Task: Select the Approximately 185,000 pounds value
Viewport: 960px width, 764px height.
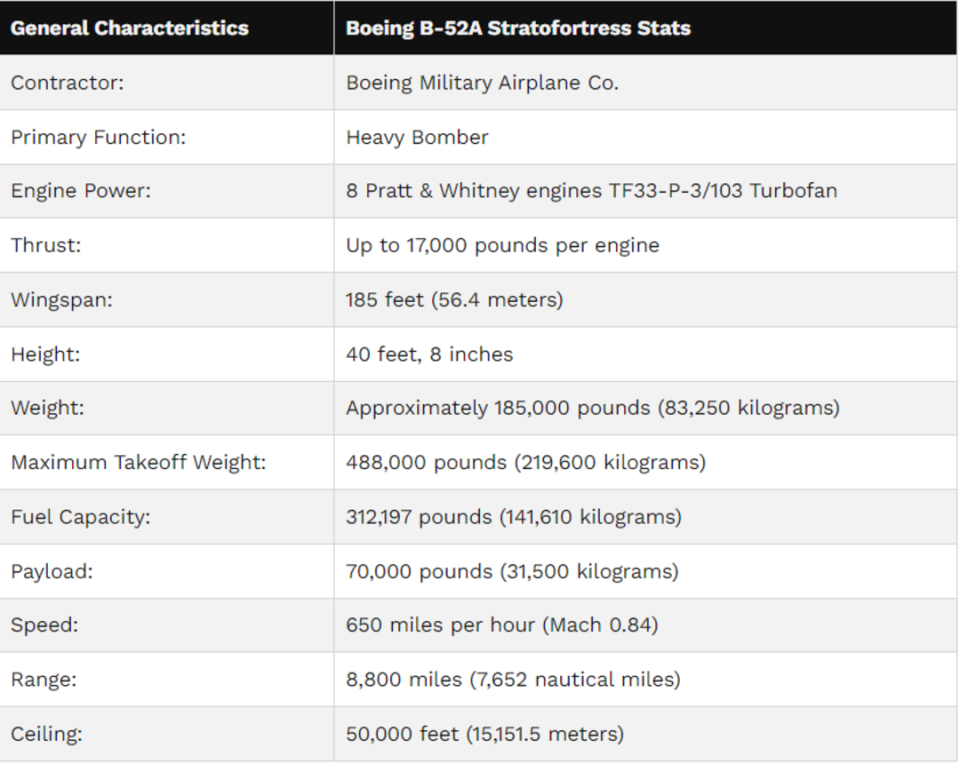Action: [x=592, y=408]
